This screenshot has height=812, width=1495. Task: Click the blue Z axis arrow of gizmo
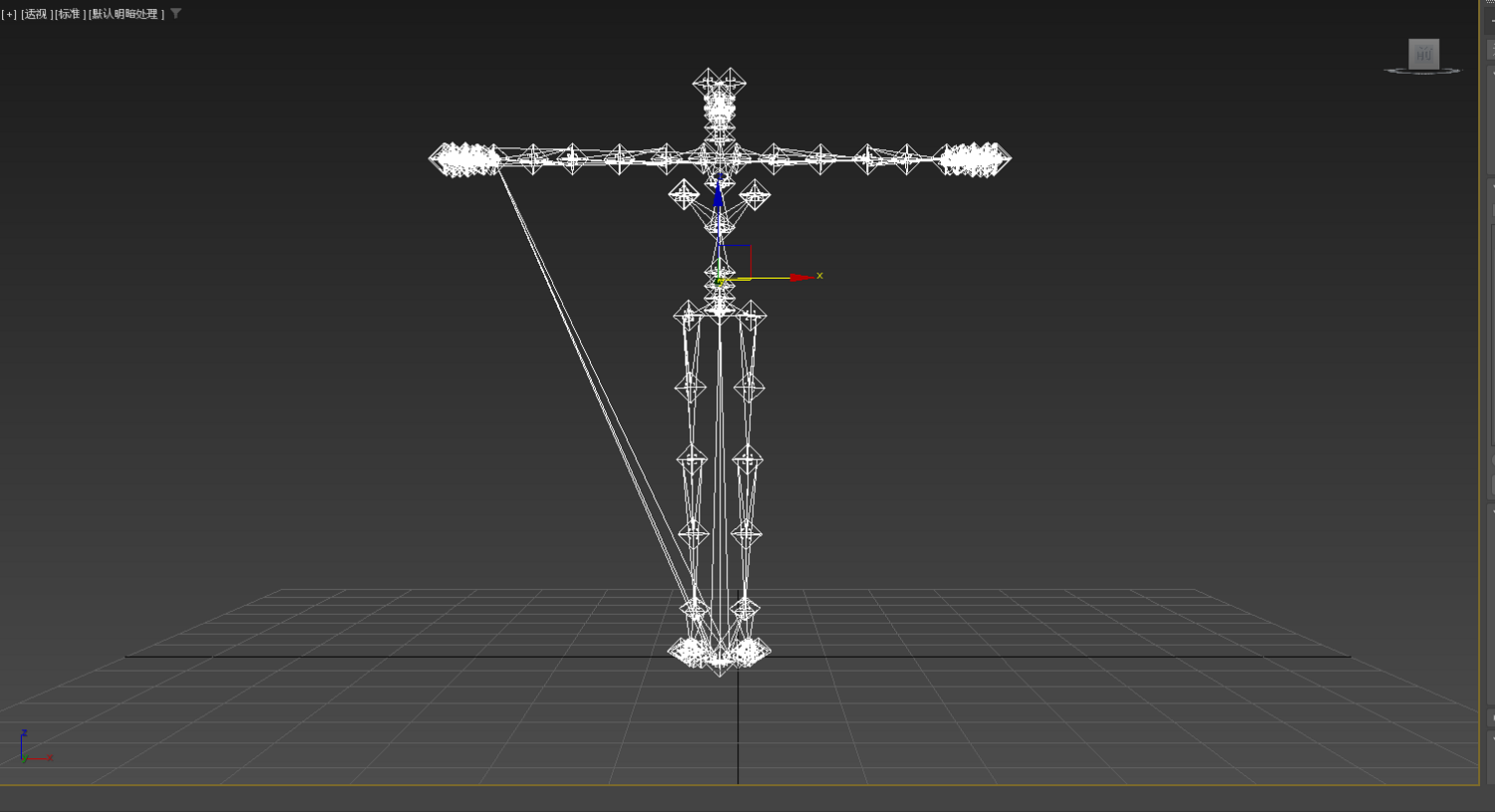coord(719,194)
